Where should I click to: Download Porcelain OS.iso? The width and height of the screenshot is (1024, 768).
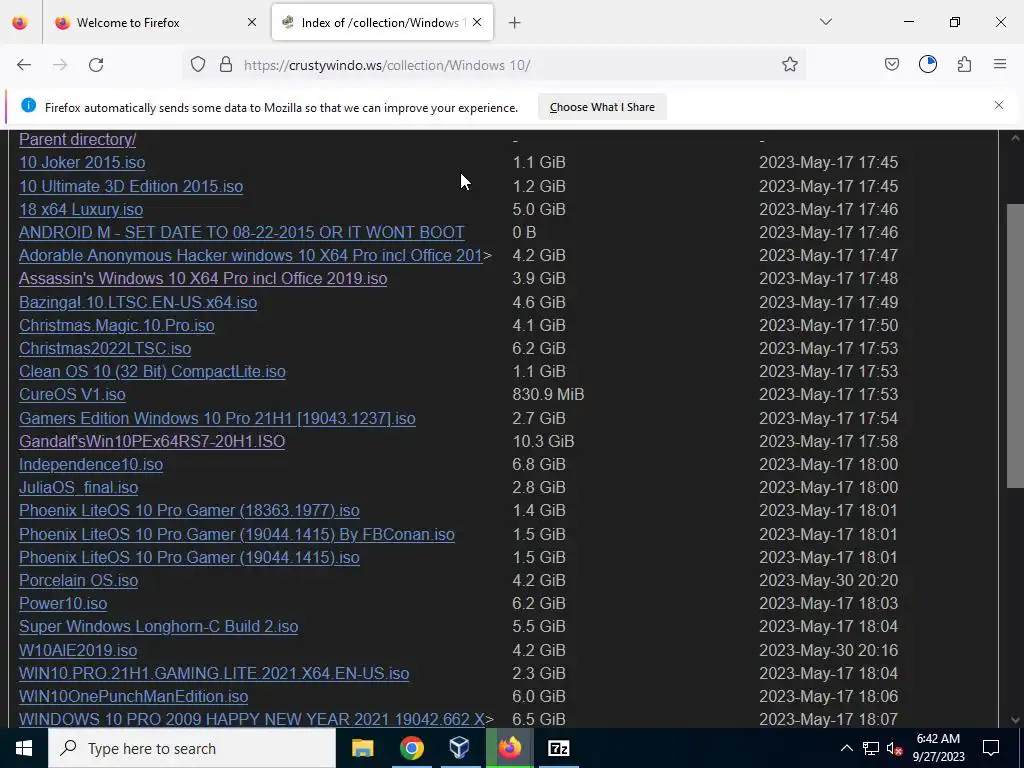(x=78, y=580)
